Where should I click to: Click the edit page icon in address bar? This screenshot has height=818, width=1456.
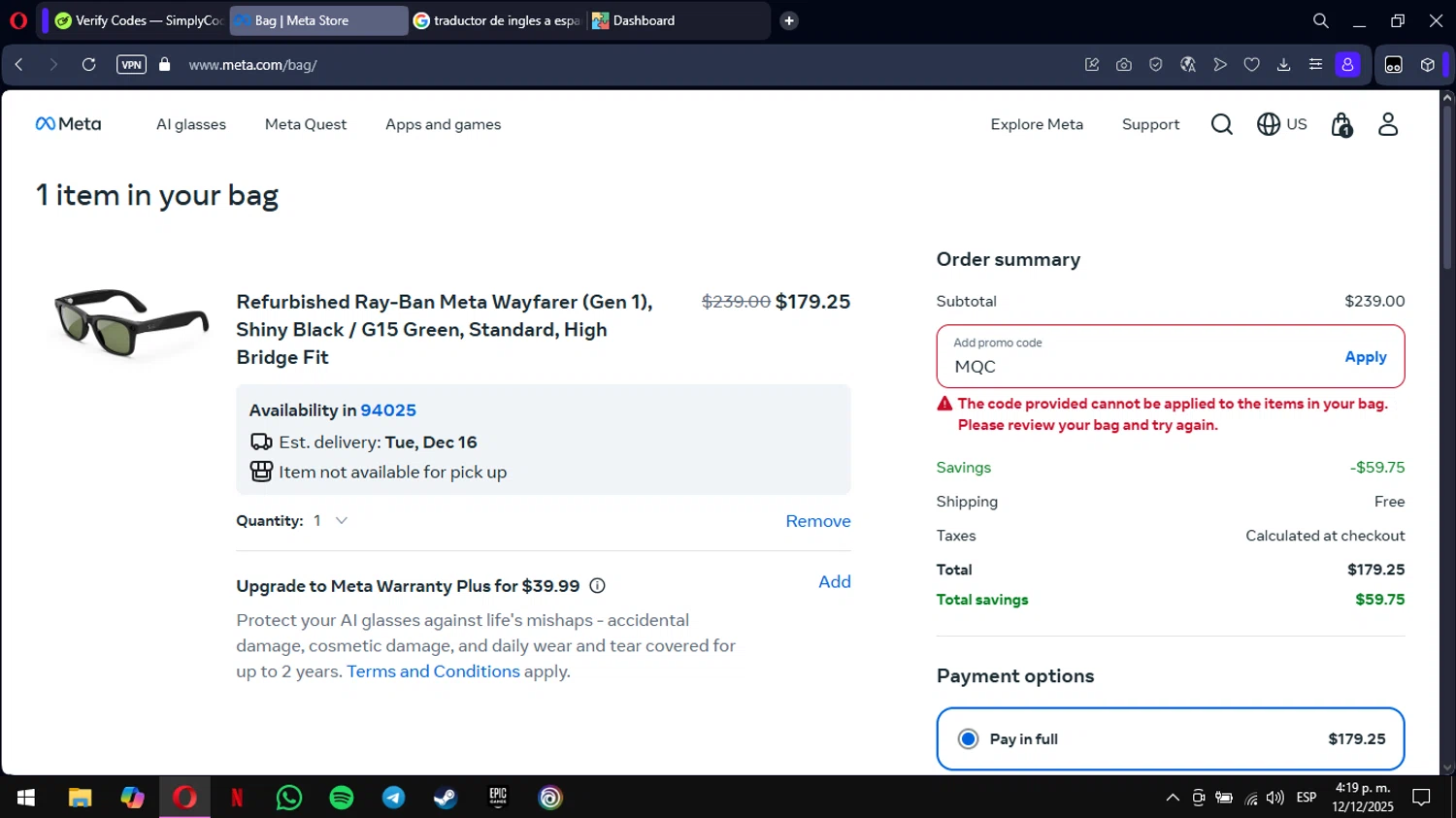point(1092,65)
